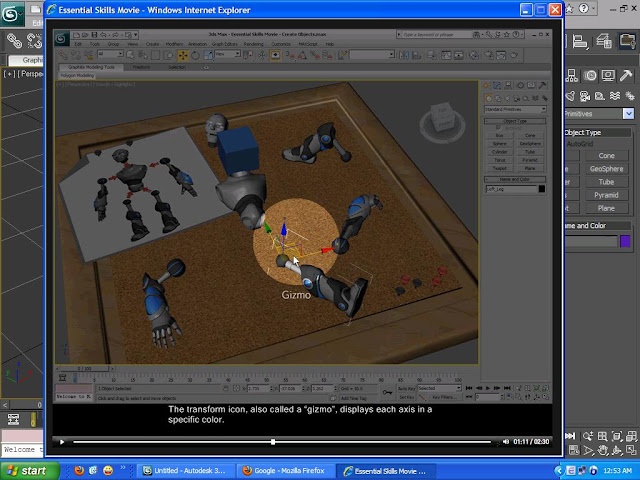Toggle selection lock icon on movie status bar
The height and width of the screenshot is (480, 640).
coord(225,388)
